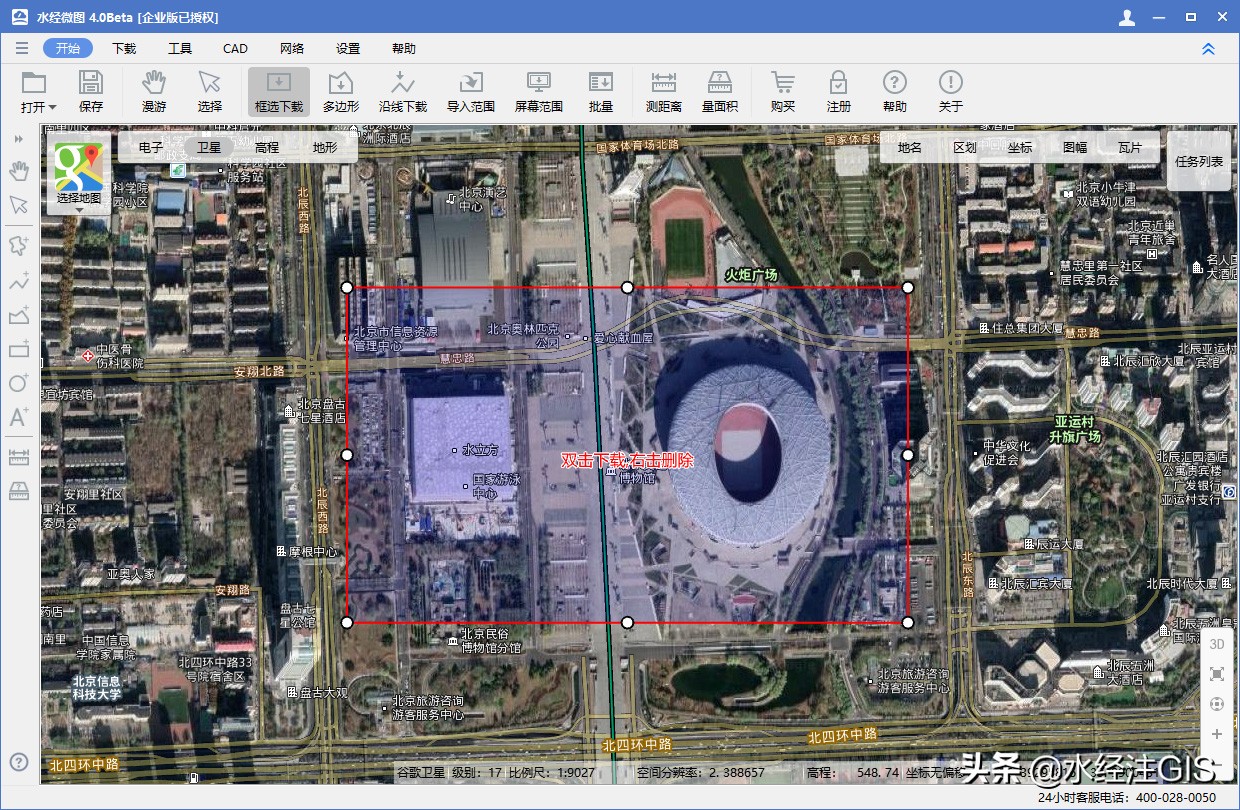Expand the left sidebar with the double arrow
Image resolution: width=1240 pixels, height=810 pixels.
(x=19, y=139)
